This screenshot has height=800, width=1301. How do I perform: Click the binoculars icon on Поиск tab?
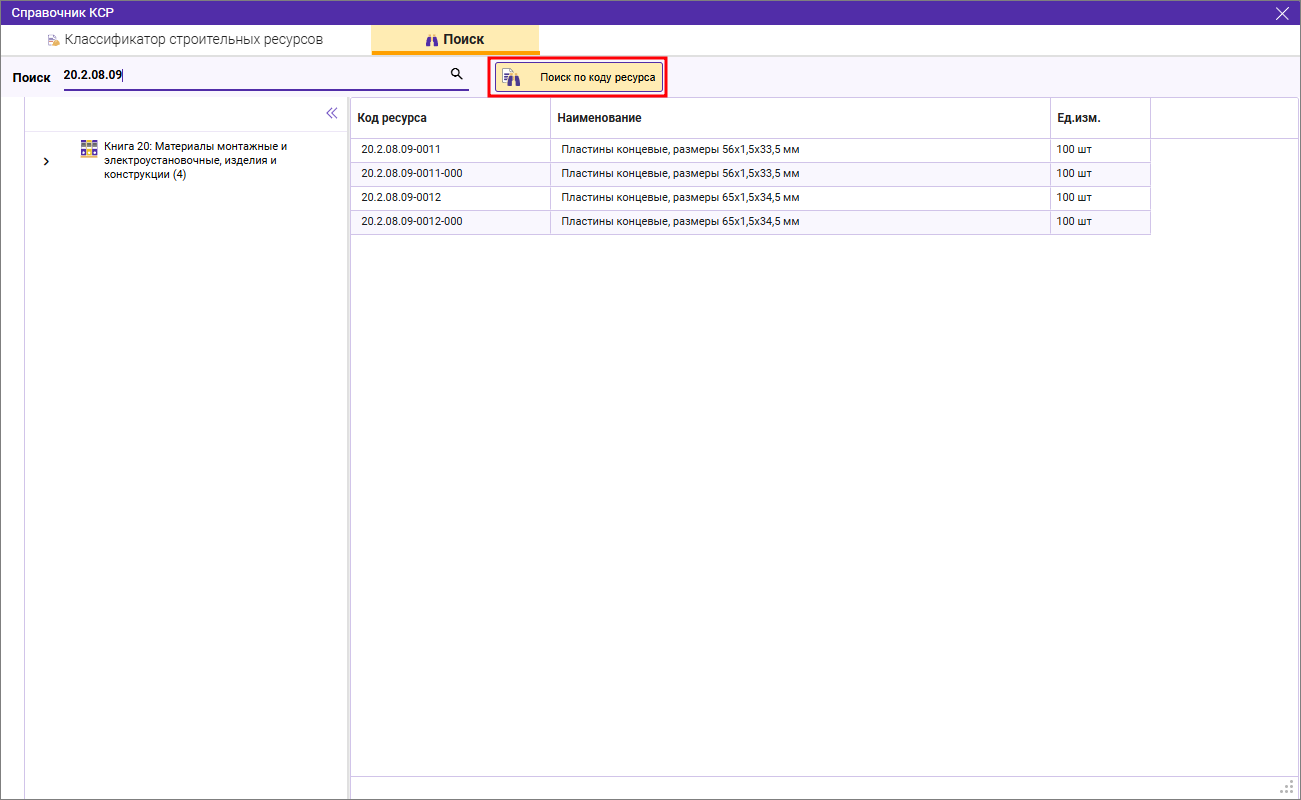432,41
